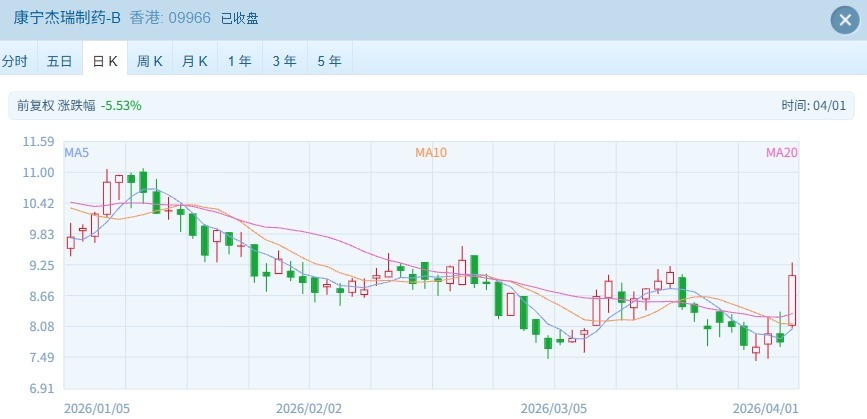Click the MA20 legend label
This screenshot has width=867, height=419.
781,153
